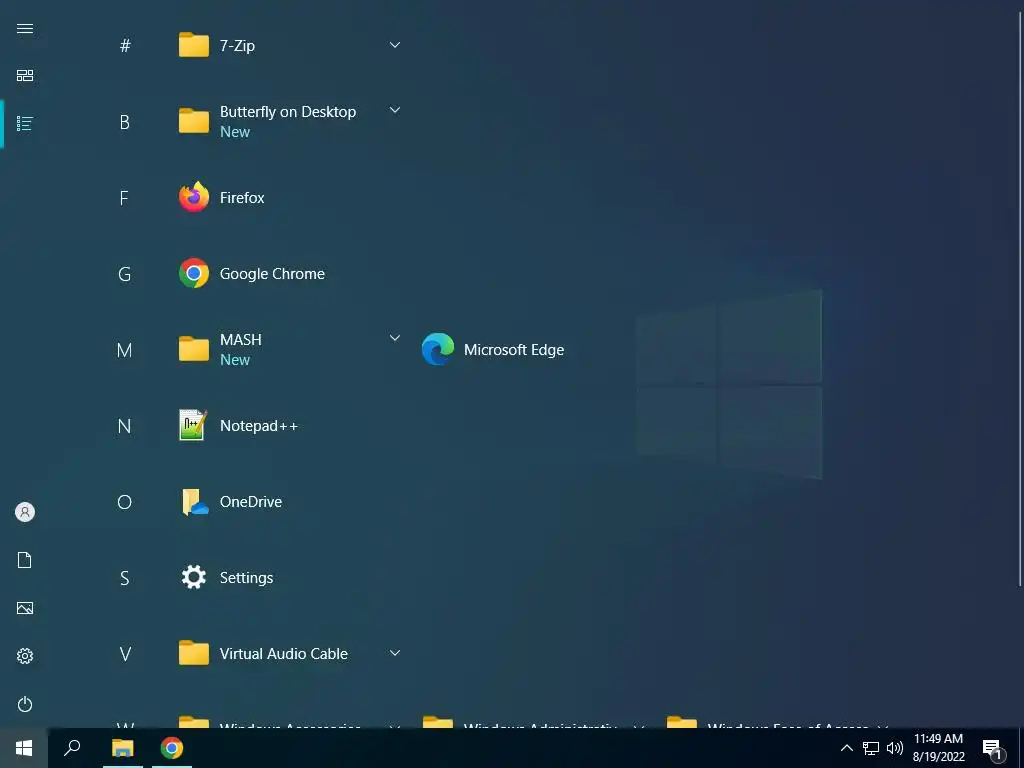Screen dimensions: 1024x768
Task: Click the G letter header
Action: [x=125, y=274]
